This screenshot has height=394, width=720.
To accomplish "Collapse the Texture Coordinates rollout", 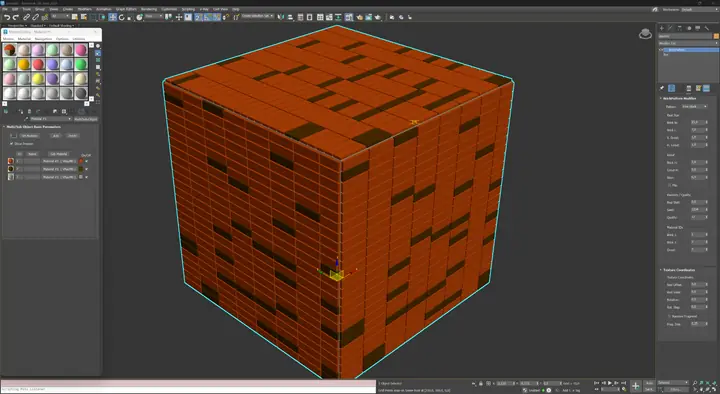I will click(x=678, y=270).
